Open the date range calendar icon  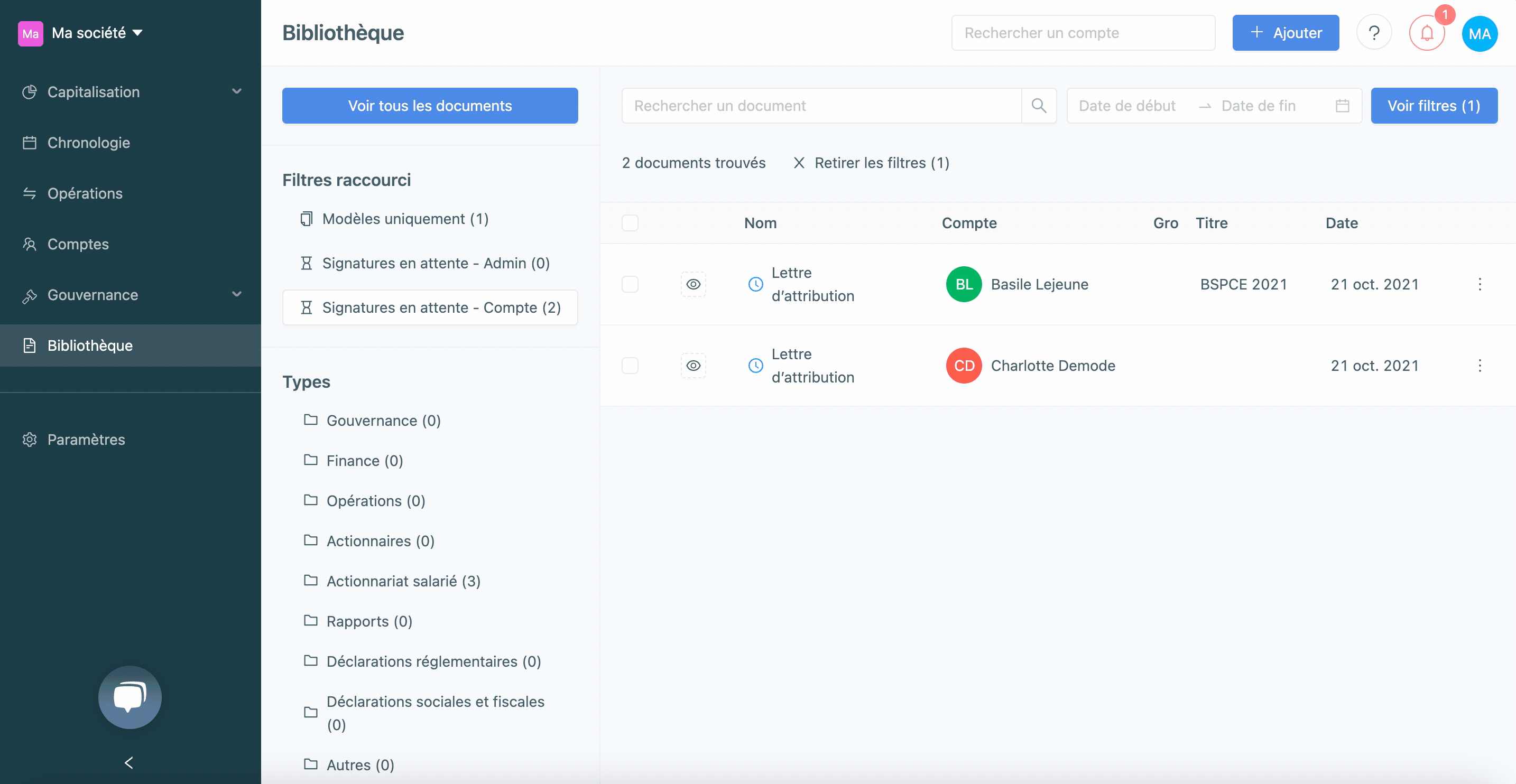[1342, 106]
